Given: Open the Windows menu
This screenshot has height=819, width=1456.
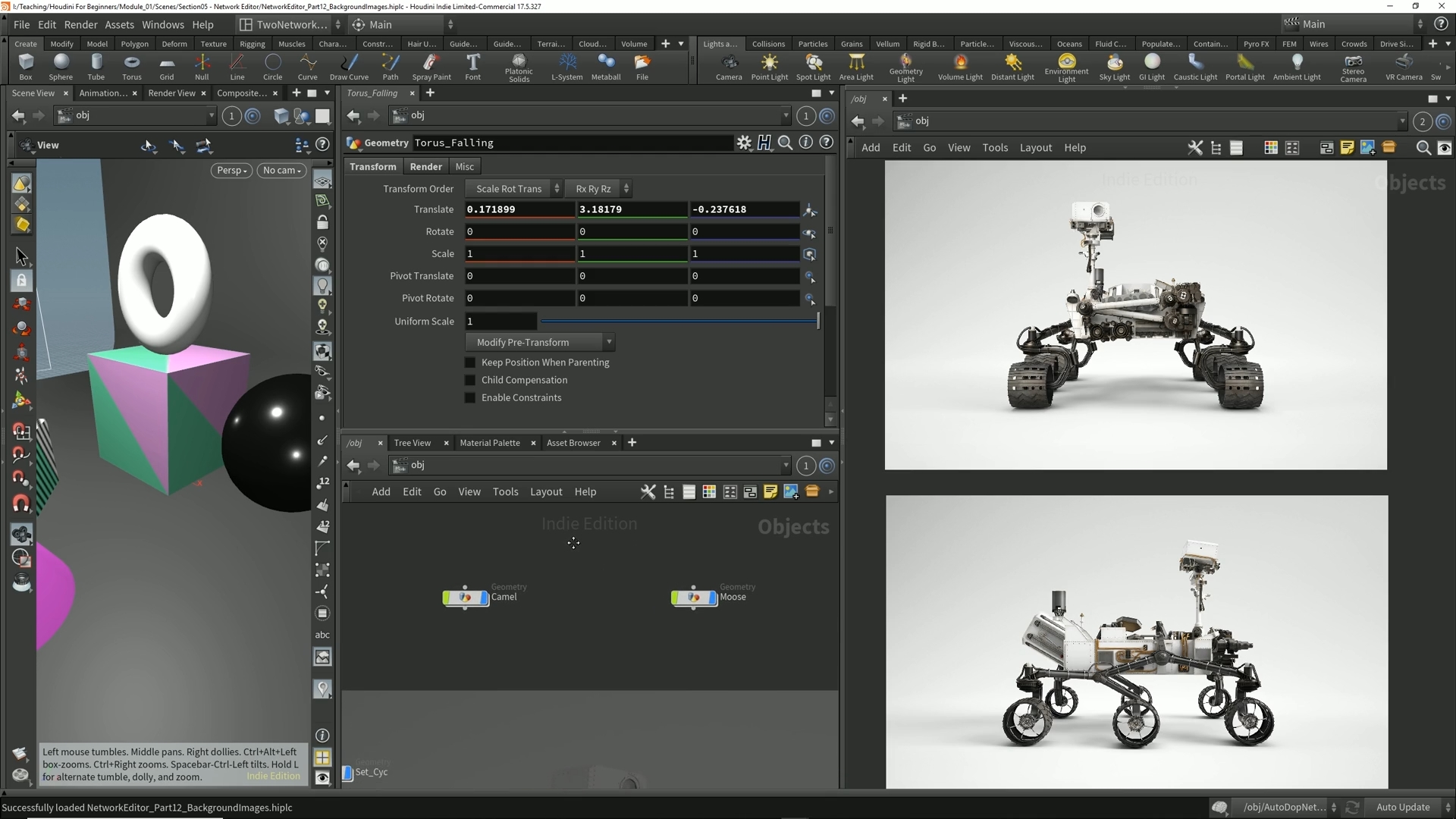Looking at the screenshot, I should click(162, 24).
